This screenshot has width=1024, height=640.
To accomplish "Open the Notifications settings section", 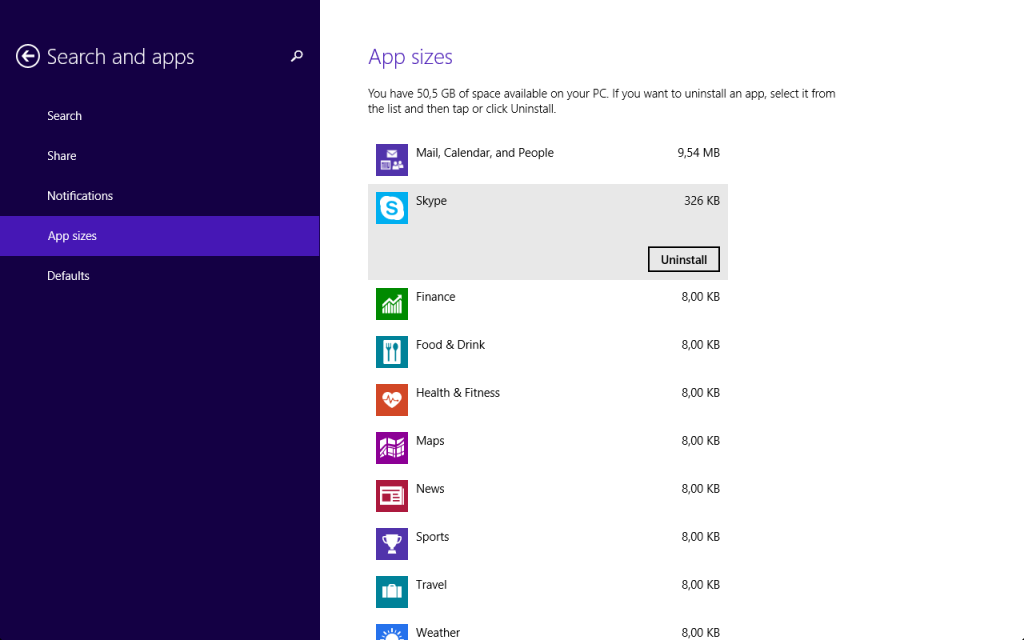I will (159, 195).
